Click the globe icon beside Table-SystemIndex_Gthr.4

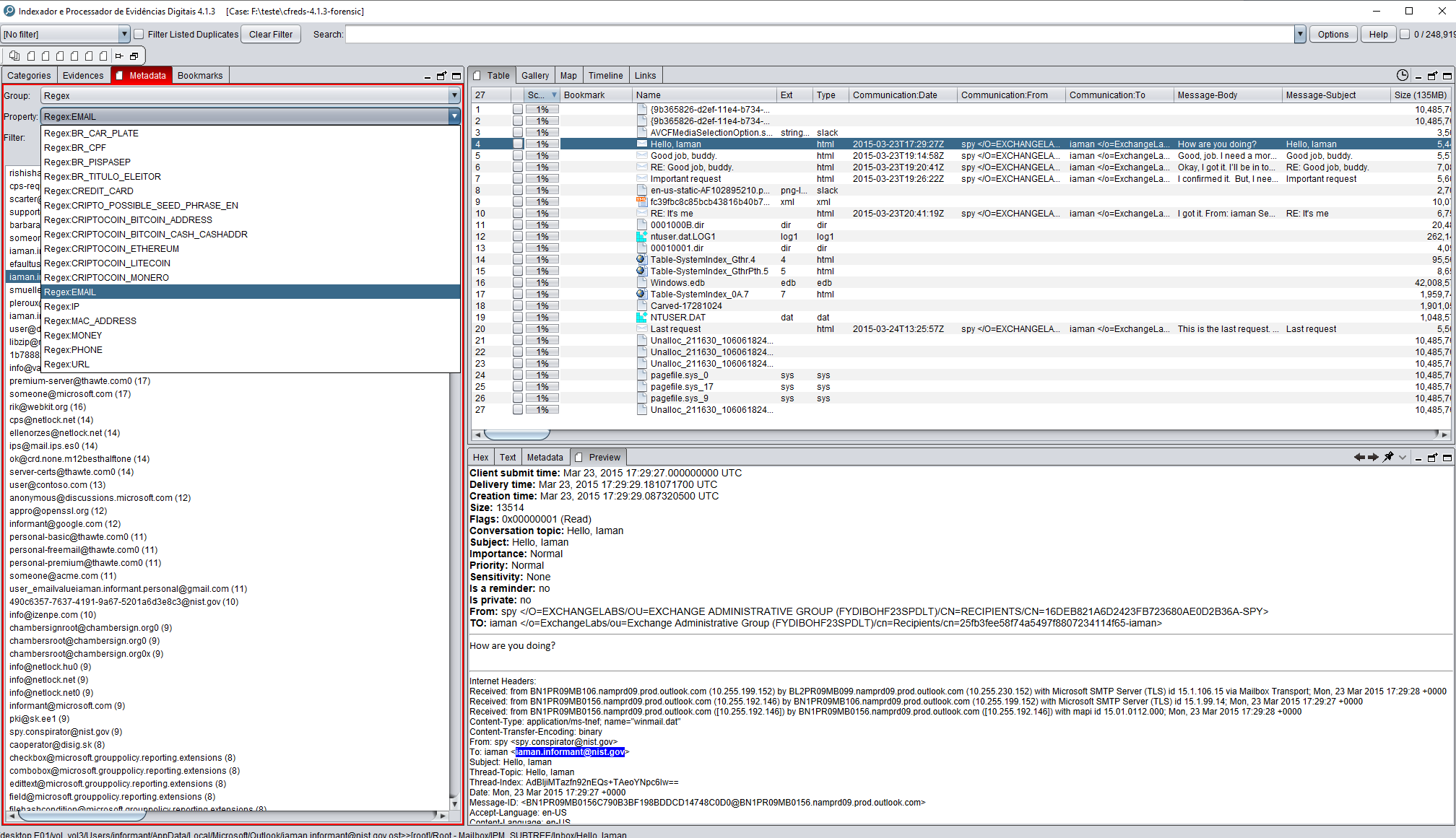point(641,259)
